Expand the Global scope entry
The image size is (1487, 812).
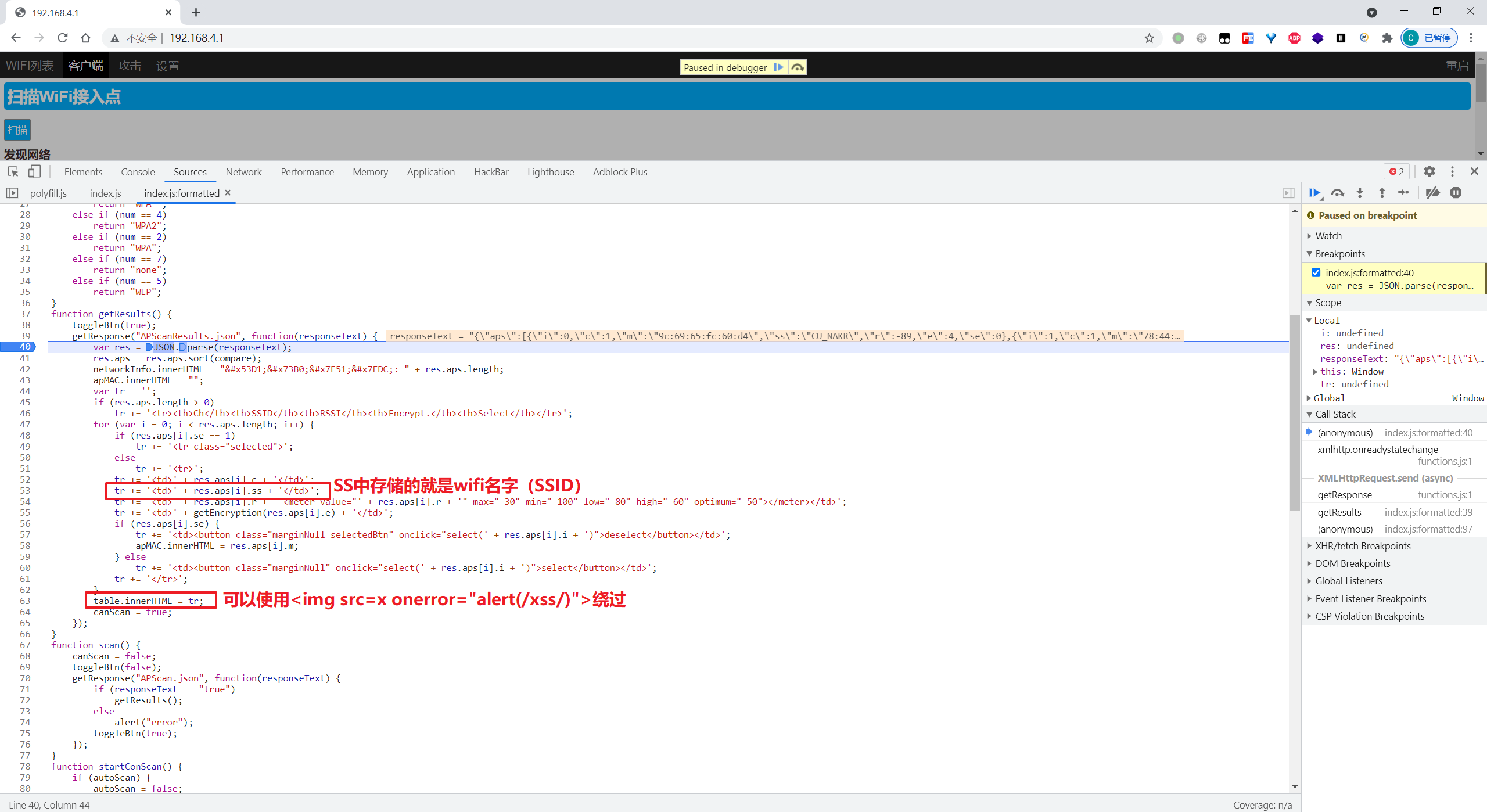pyautogui.click(x=1329, y=398)
